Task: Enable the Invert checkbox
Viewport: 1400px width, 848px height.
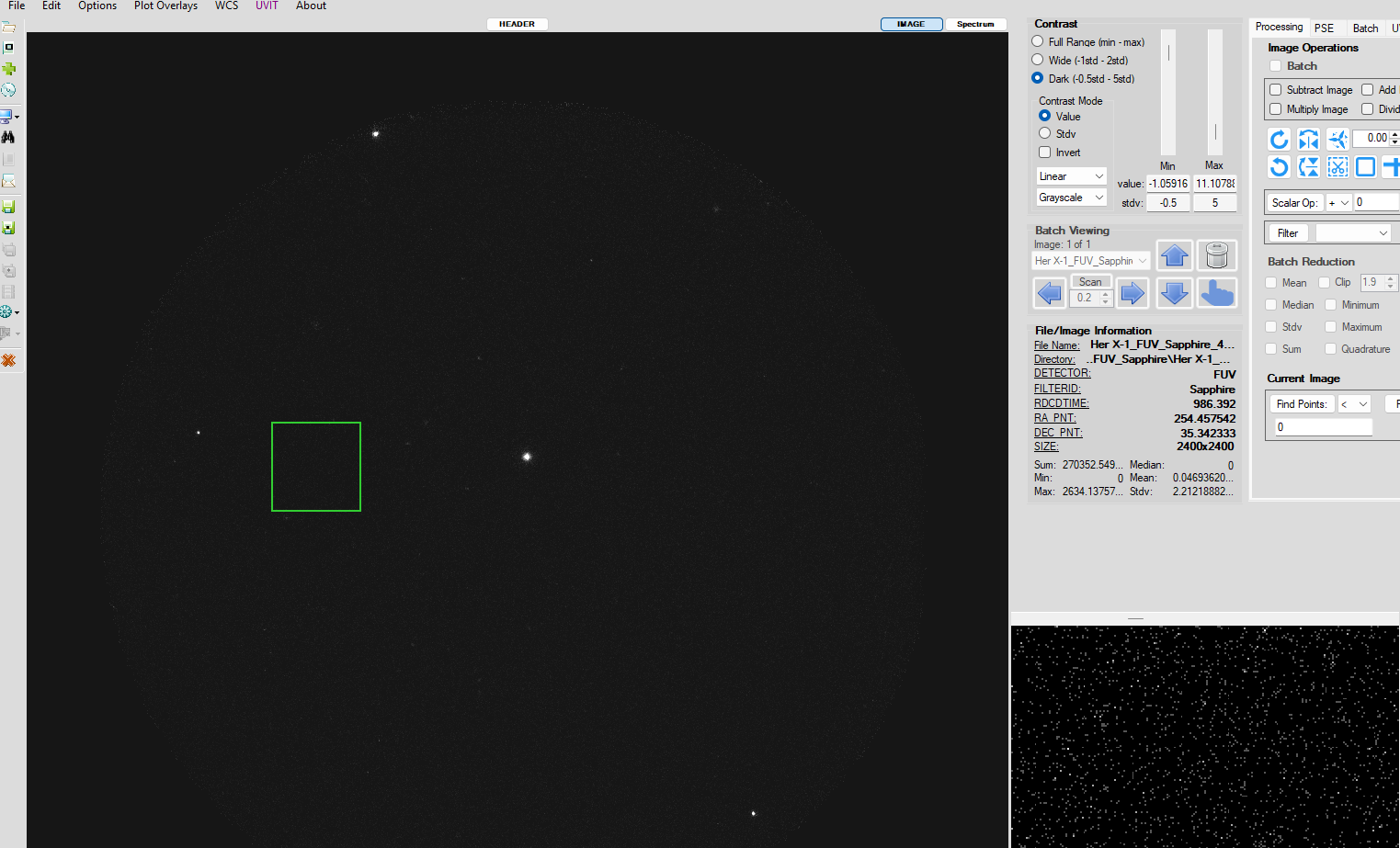Action: point(1045,153)
